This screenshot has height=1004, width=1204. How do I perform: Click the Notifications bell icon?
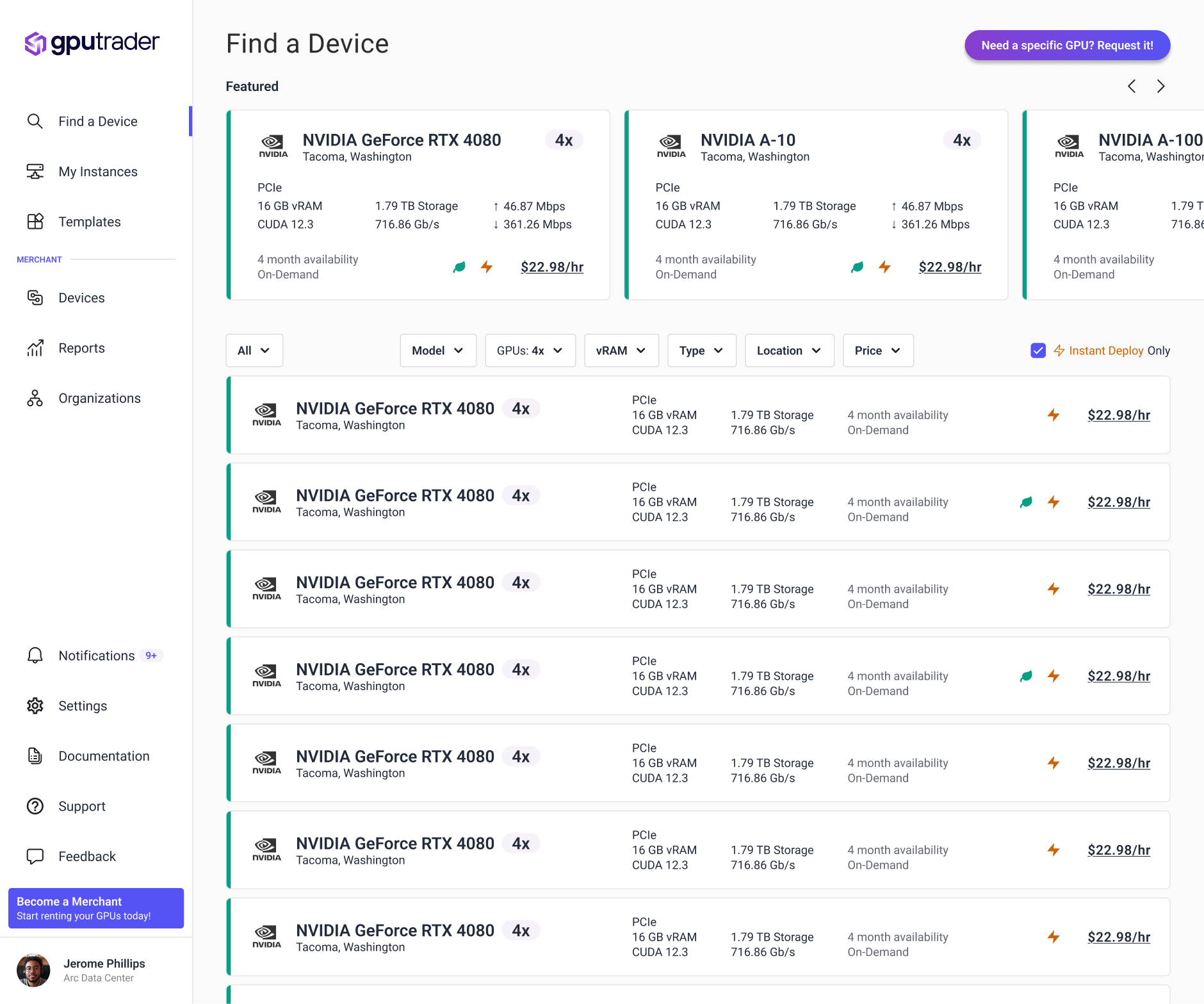(x=35, y=655)
